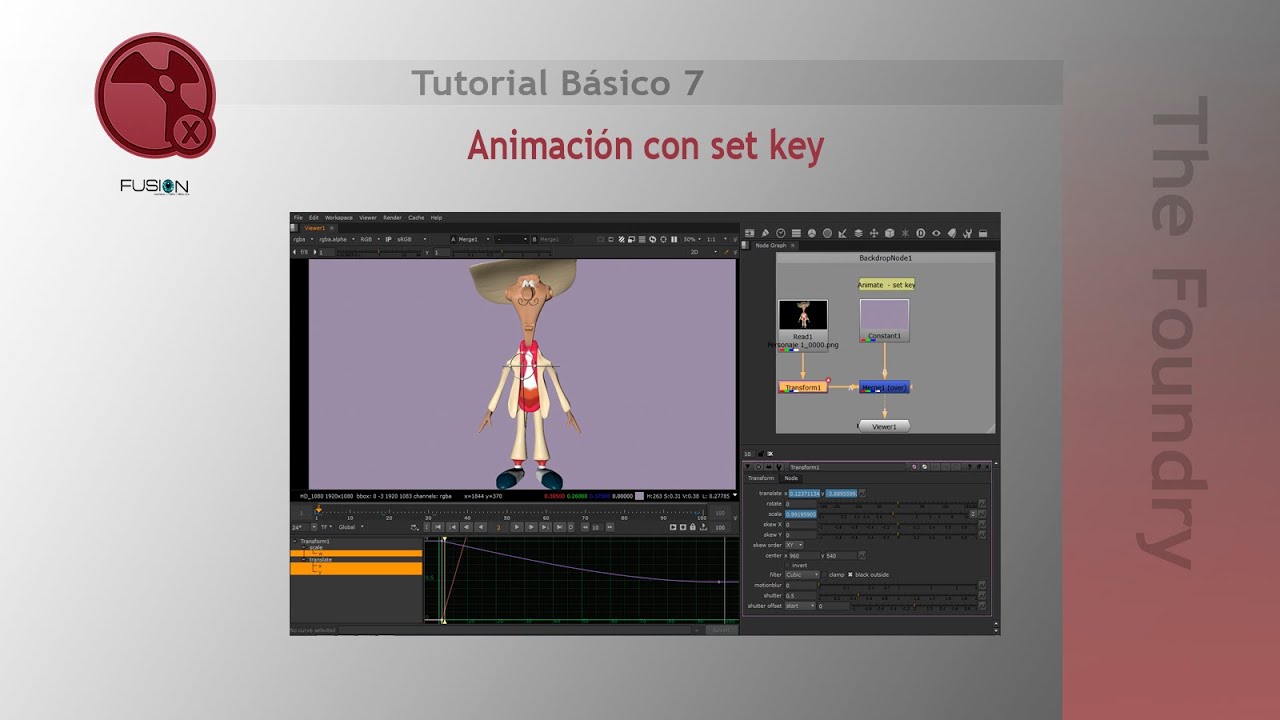Open the Keyer nodes icon

pyautogui.click(x=843, y=234)
